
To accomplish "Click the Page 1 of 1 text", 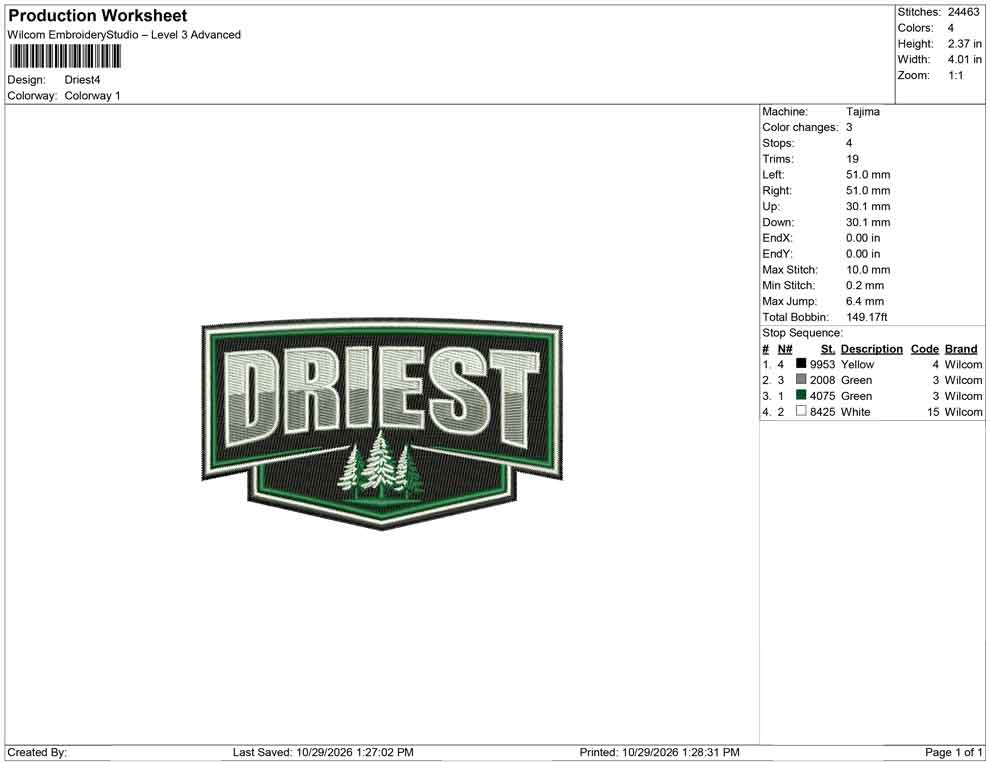I will coord(953,752).
